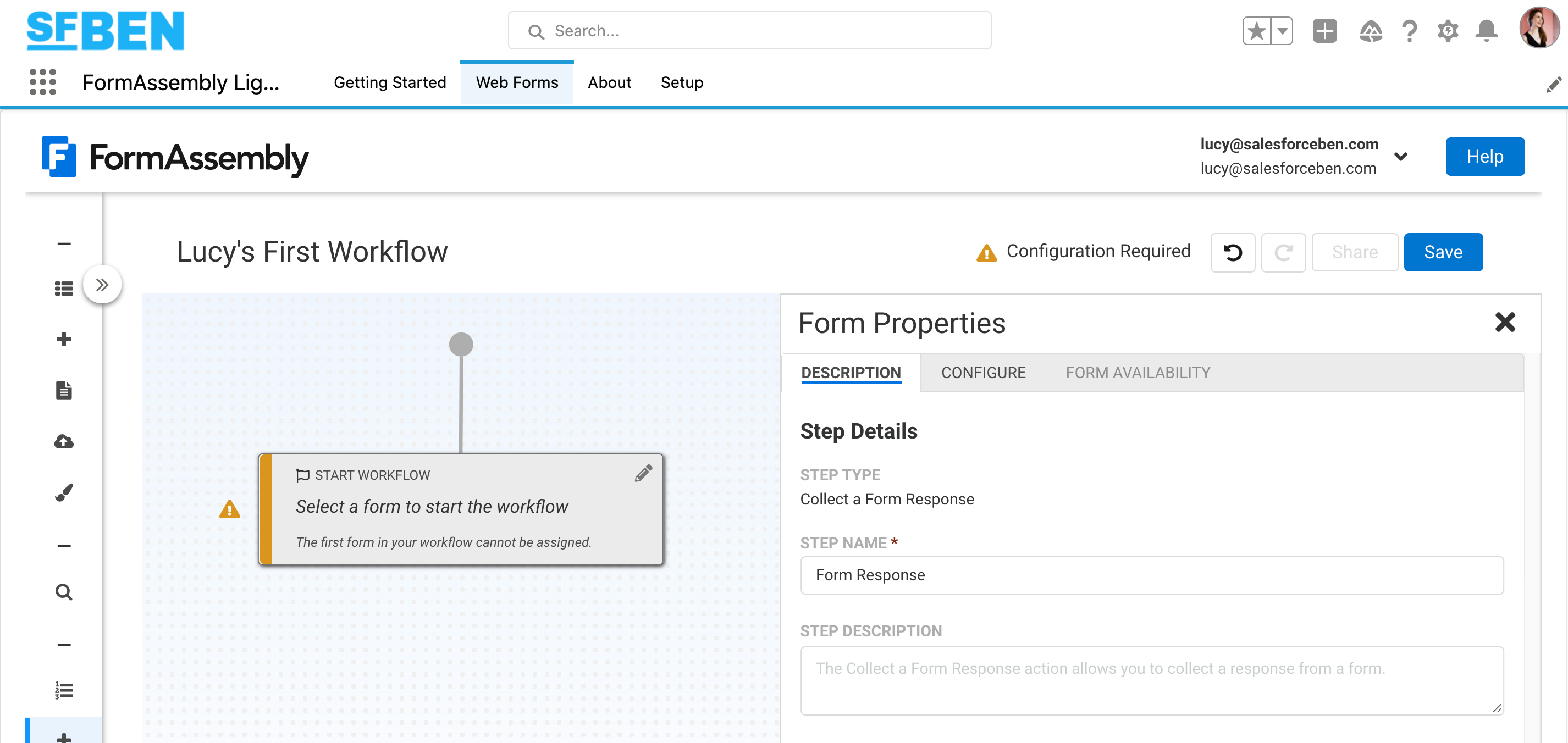Redo the workflow change
This screenshot has width=1568, height=743.
(x=1283, y=252)
